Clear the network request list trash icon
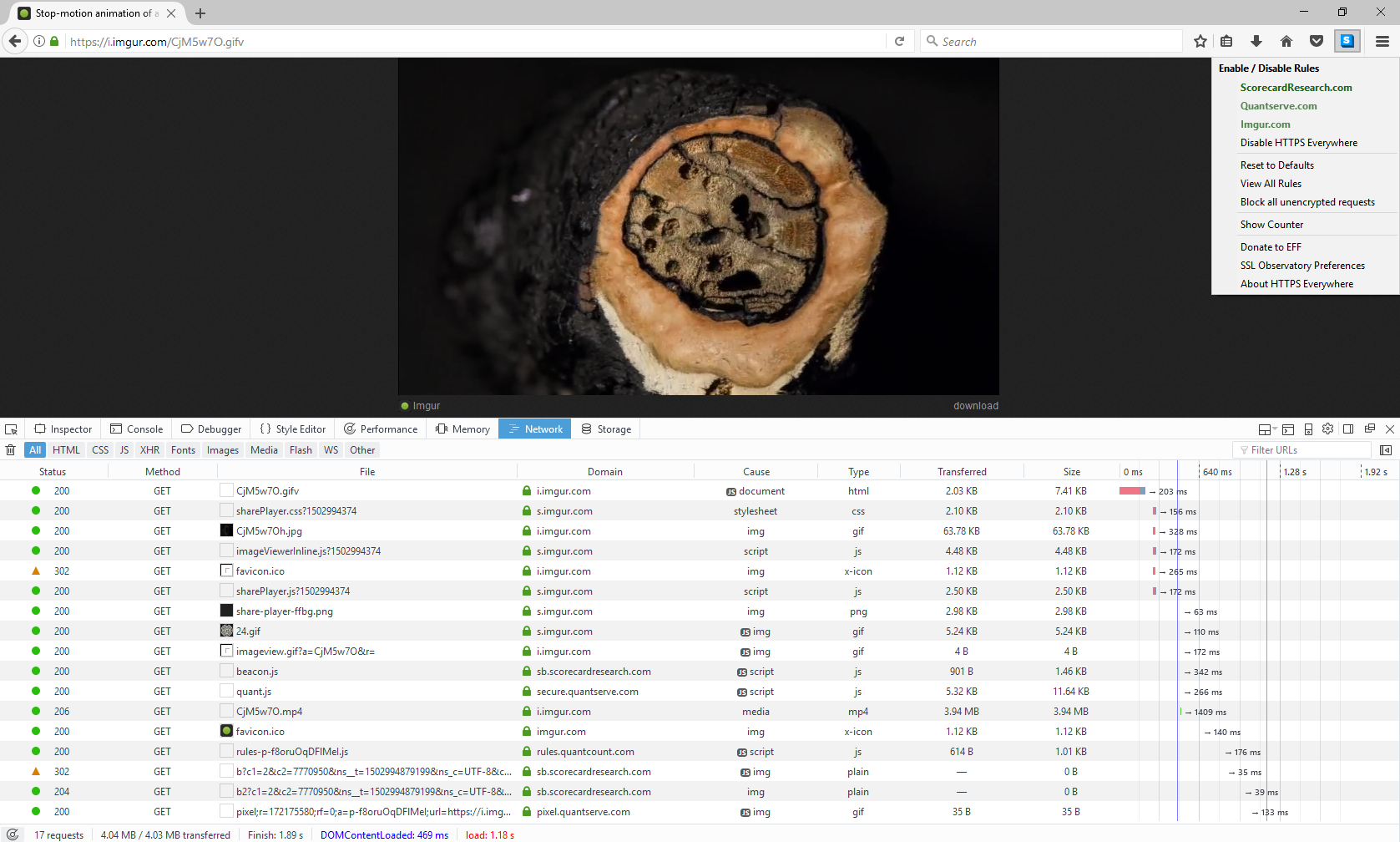 pos(11,450)
